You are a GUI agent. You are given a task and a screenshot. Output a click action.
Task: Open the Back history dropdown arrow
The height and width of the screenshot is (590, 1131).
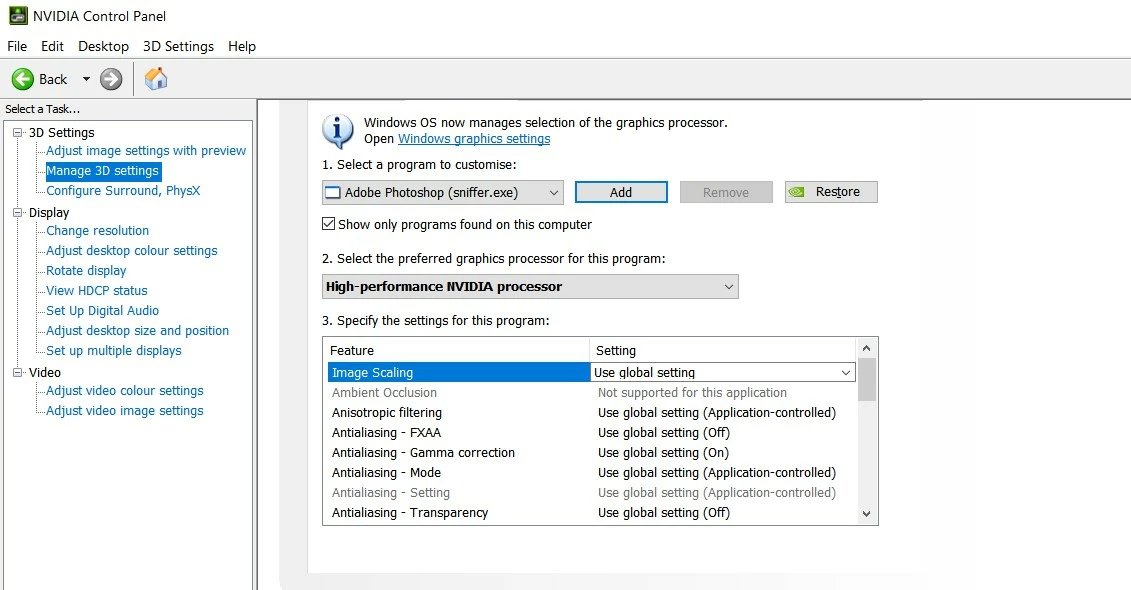(x=86, y=79)
